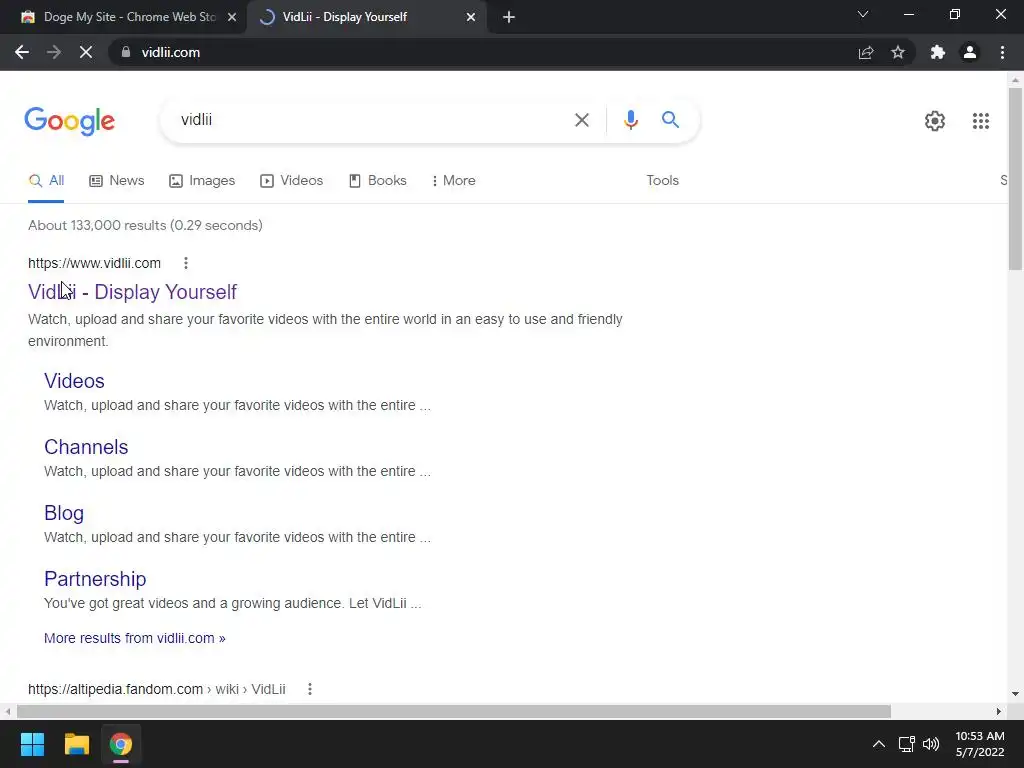The image size is (1024, 768).
Task: Switch to Doge My Site tab
Action: 124,17
